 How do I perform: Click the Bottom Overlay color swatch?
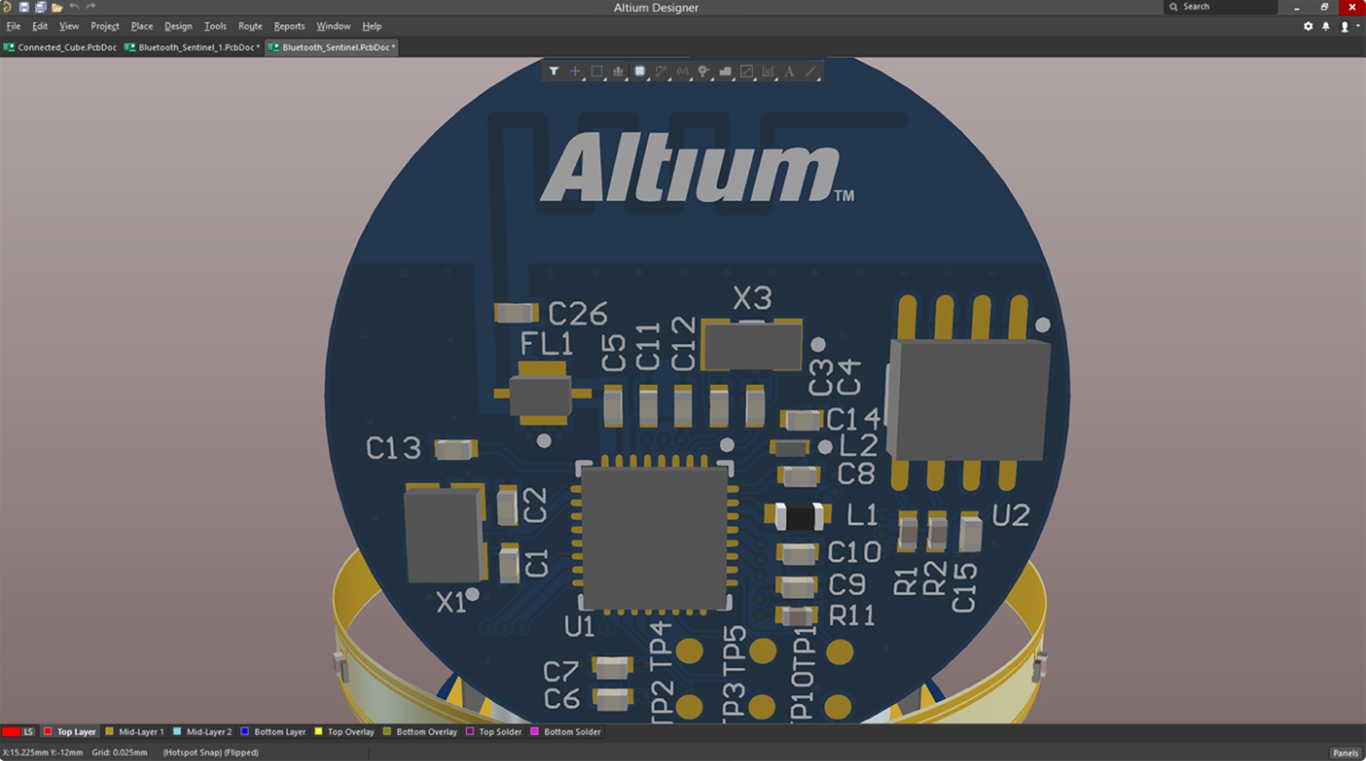[388, 732]
